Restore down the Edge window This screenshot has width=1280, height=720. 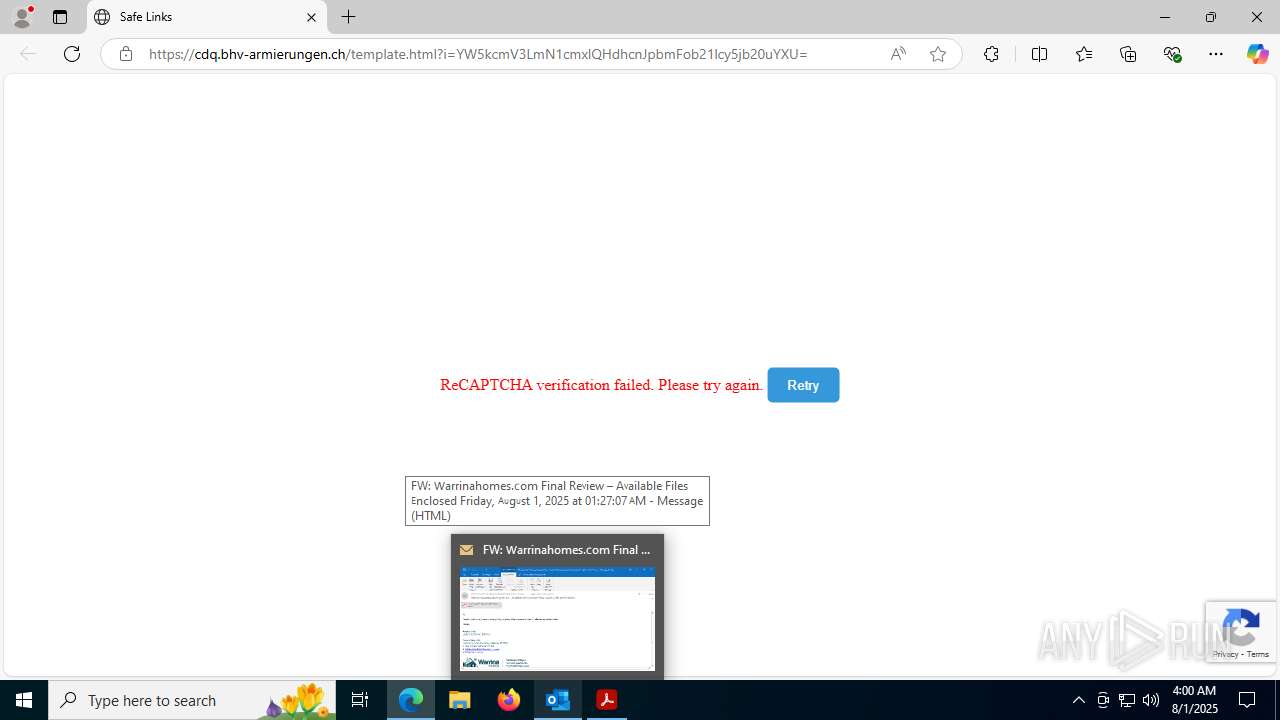1210,17
